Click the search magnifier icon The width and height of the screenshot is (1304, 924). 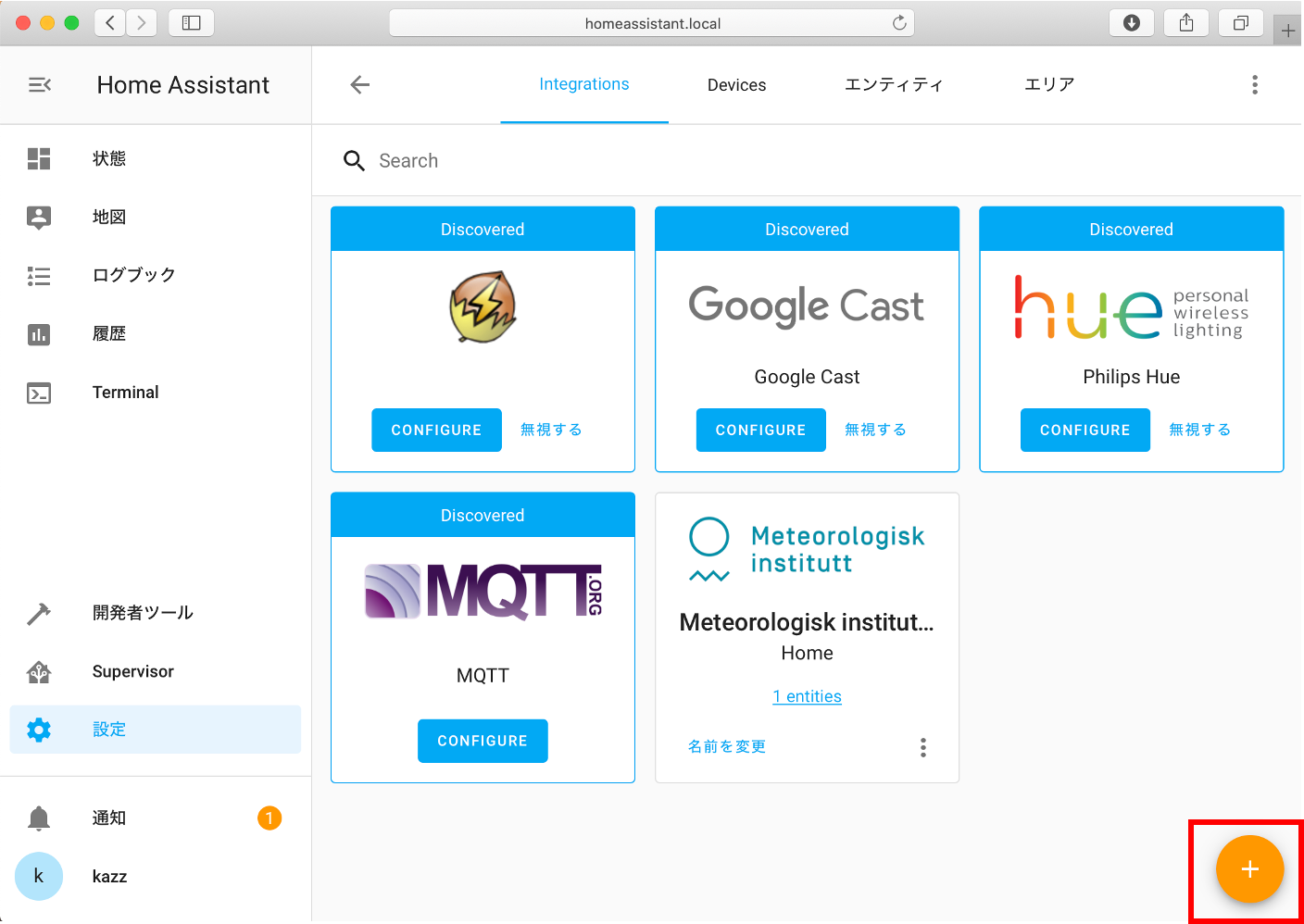tap(354, 161)
